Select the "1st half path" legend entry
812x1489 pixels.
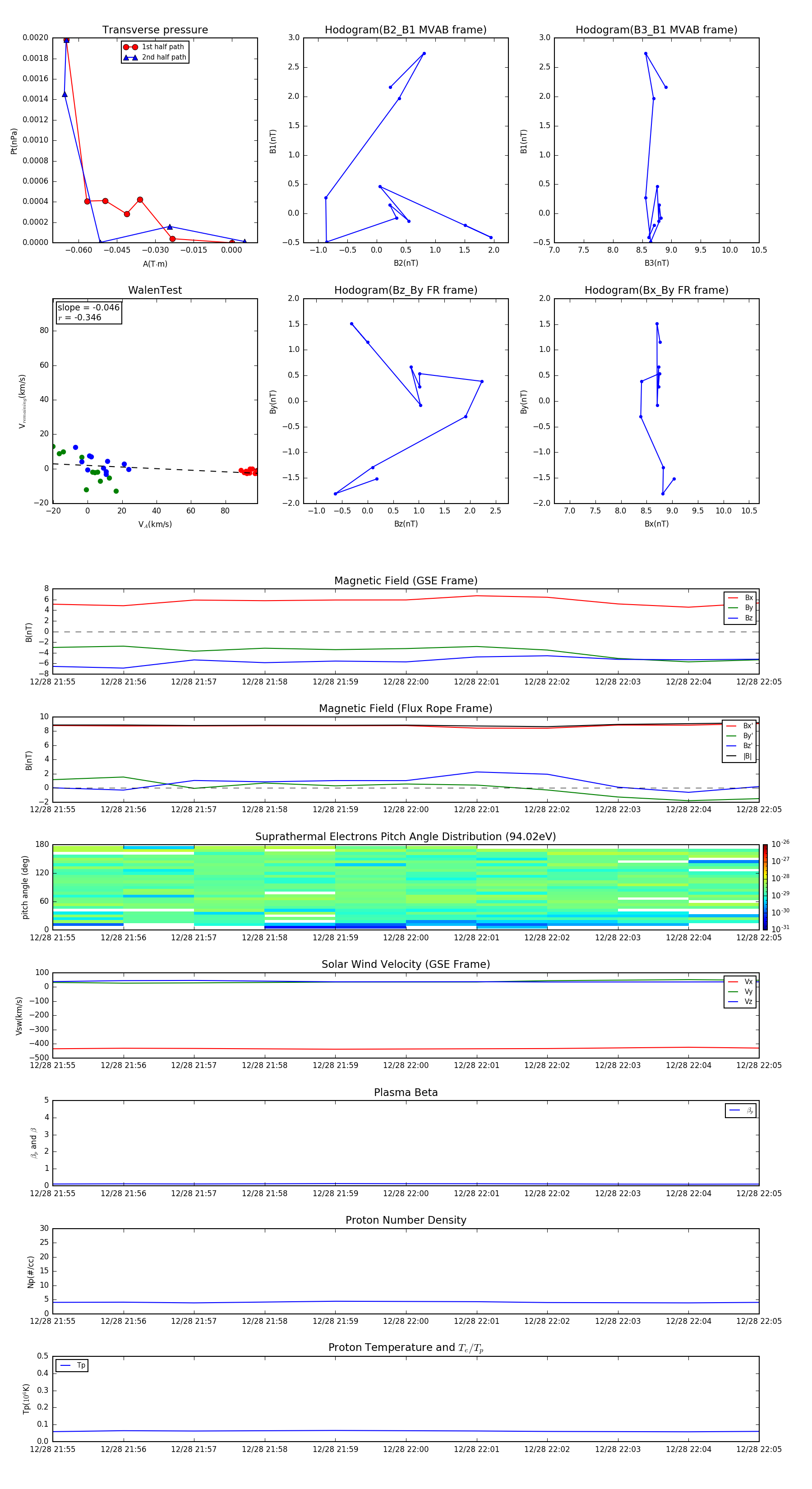pos(154,47)
